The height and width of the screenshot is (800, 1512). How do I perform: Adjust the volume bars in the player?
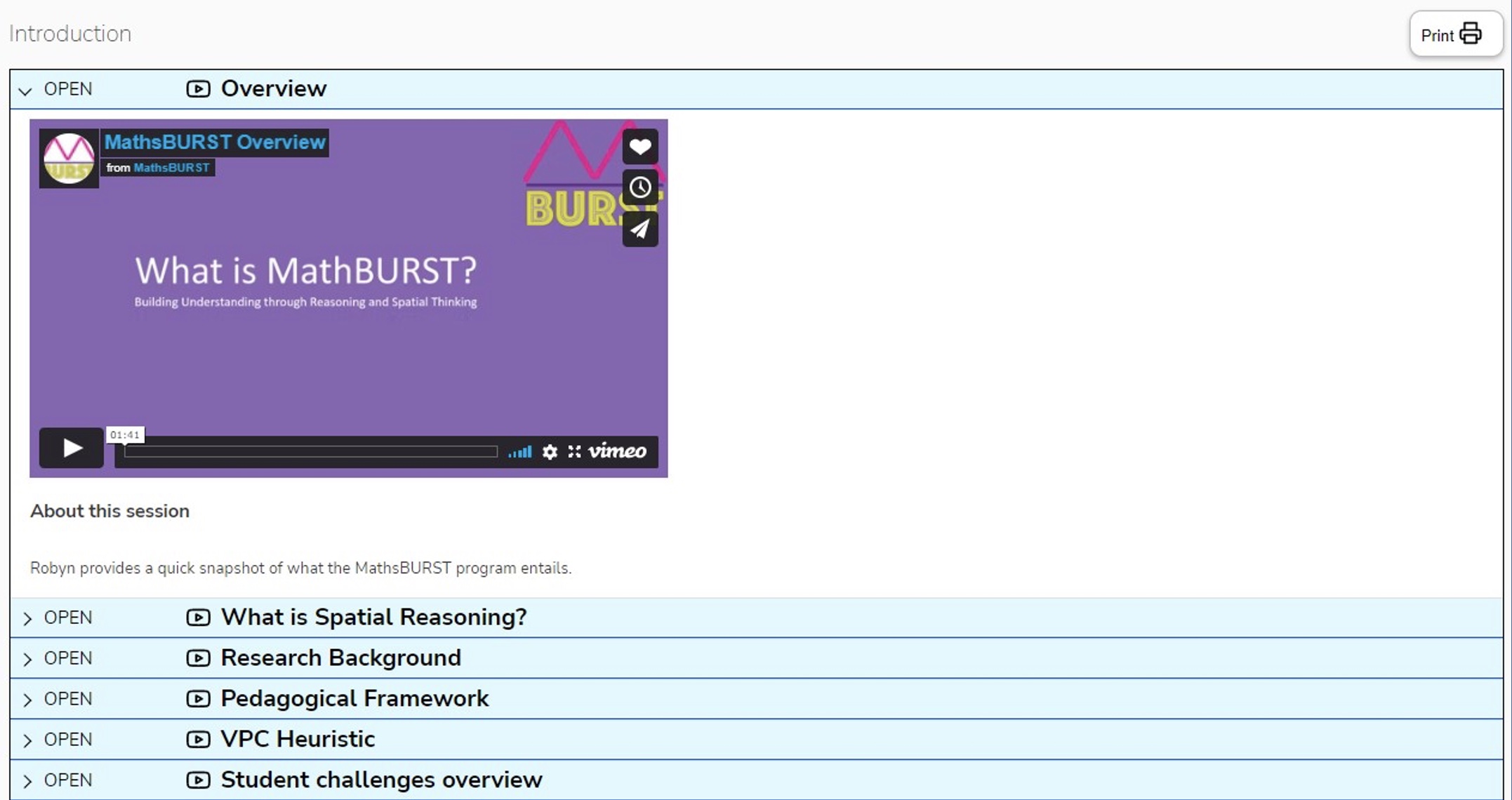point(520,451)
